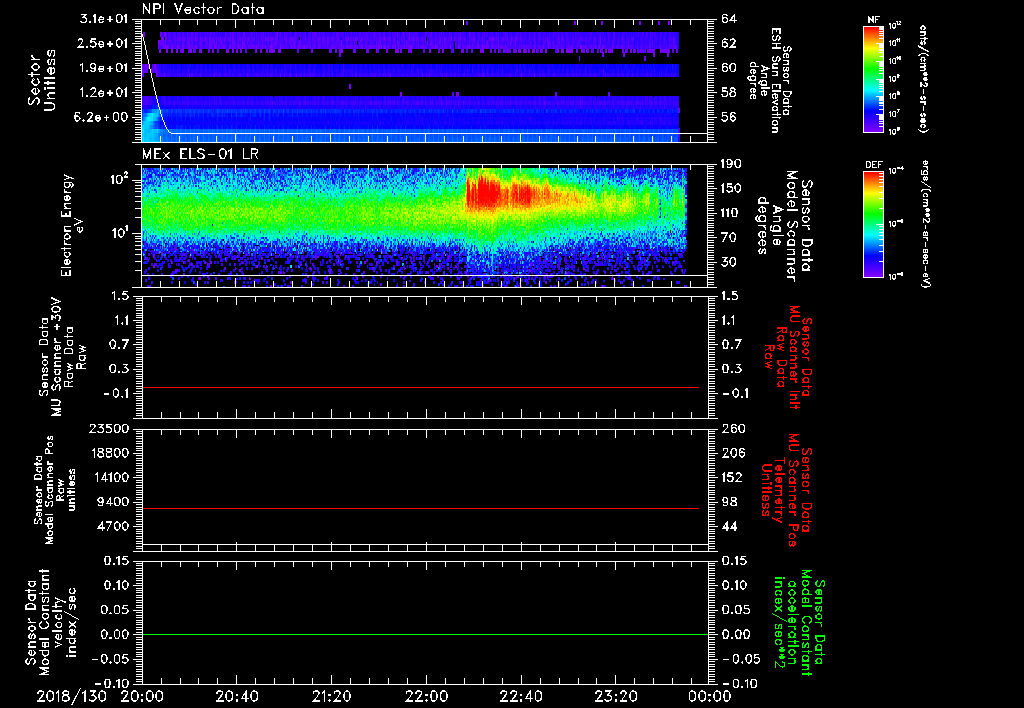Click the 20:00 time axis label
Viewport: 1024px width, 708px height.
(142, 696)
